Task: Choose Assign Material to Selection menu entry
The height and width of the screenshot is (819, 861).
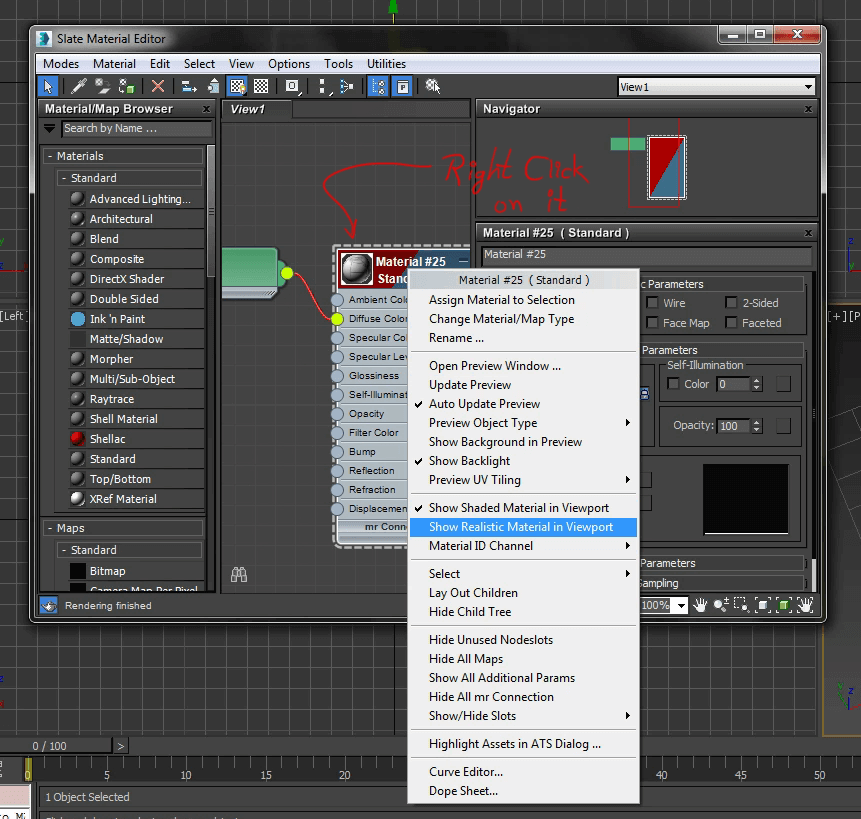Action: point(524,300)
